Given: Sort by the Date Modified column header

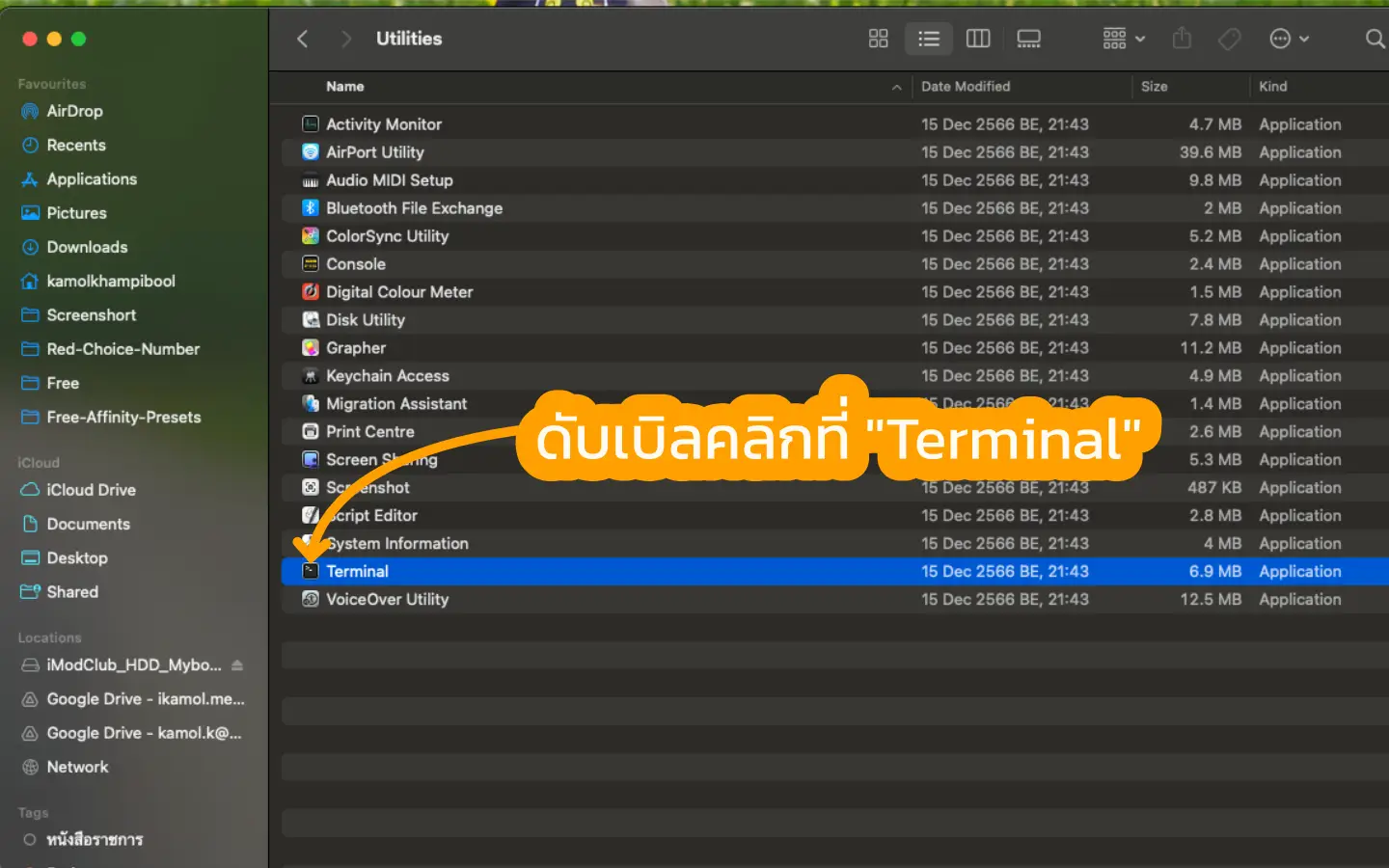Looking at the screenshot, I should (x=966, y=87).
